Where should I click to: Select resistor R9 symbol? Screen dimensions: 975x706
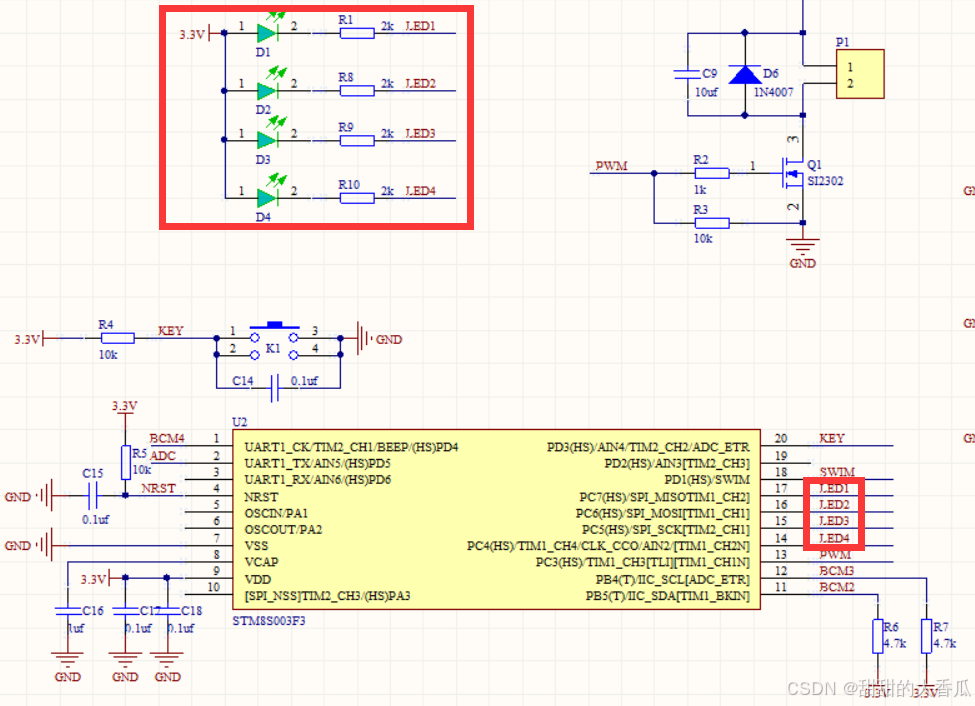[x=357, y=141]
